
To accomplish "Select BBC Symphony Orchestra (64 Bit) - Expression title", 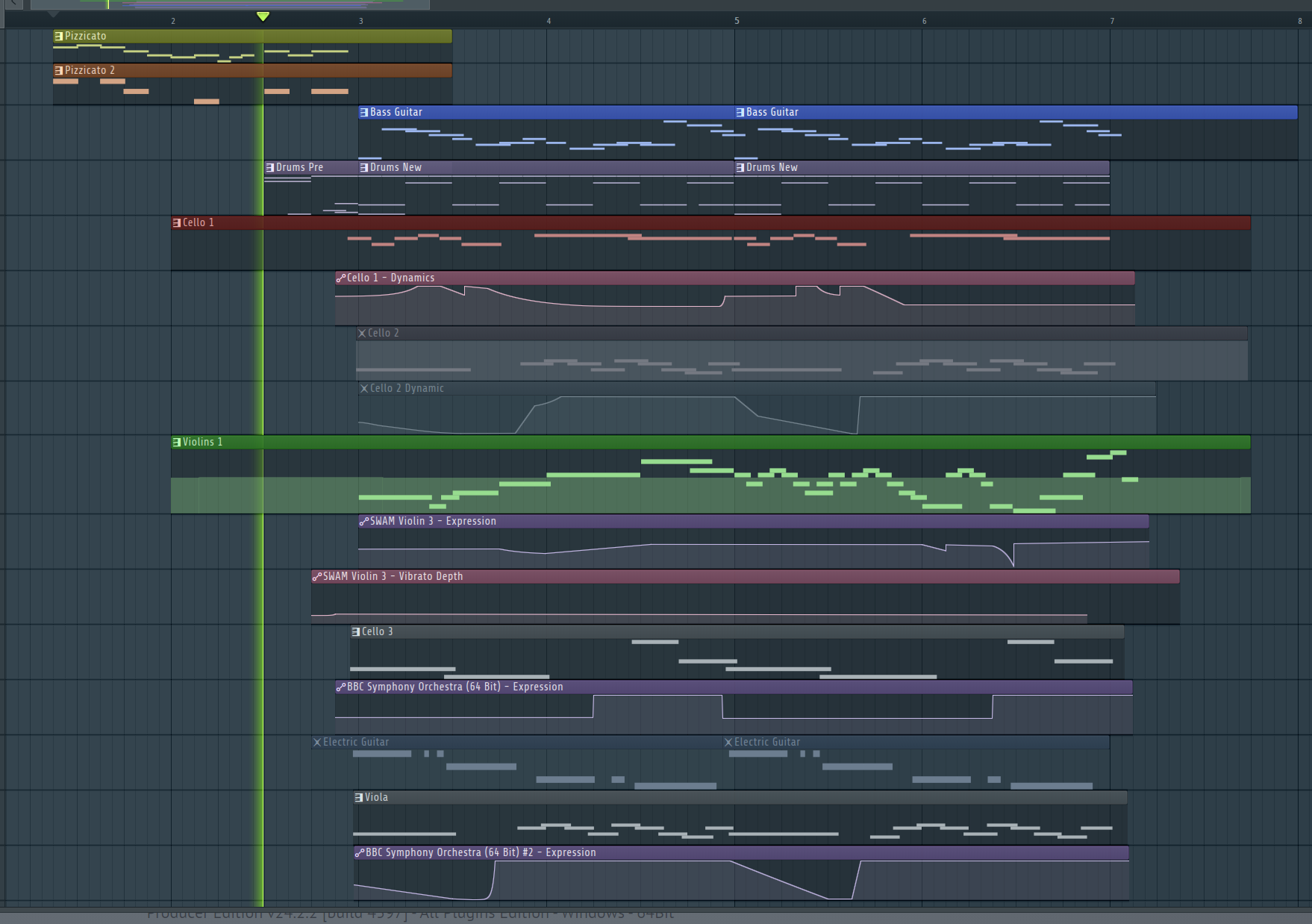I will (x=455, y=687).
